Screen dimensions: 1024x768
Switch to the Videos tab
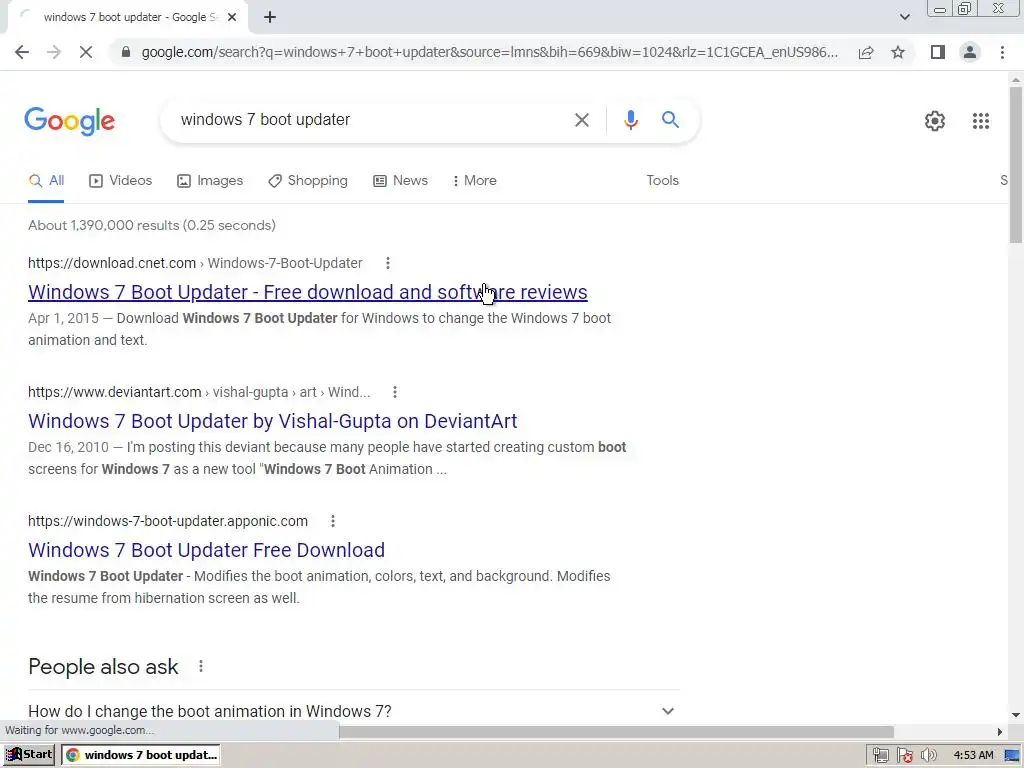coord(121,181)
